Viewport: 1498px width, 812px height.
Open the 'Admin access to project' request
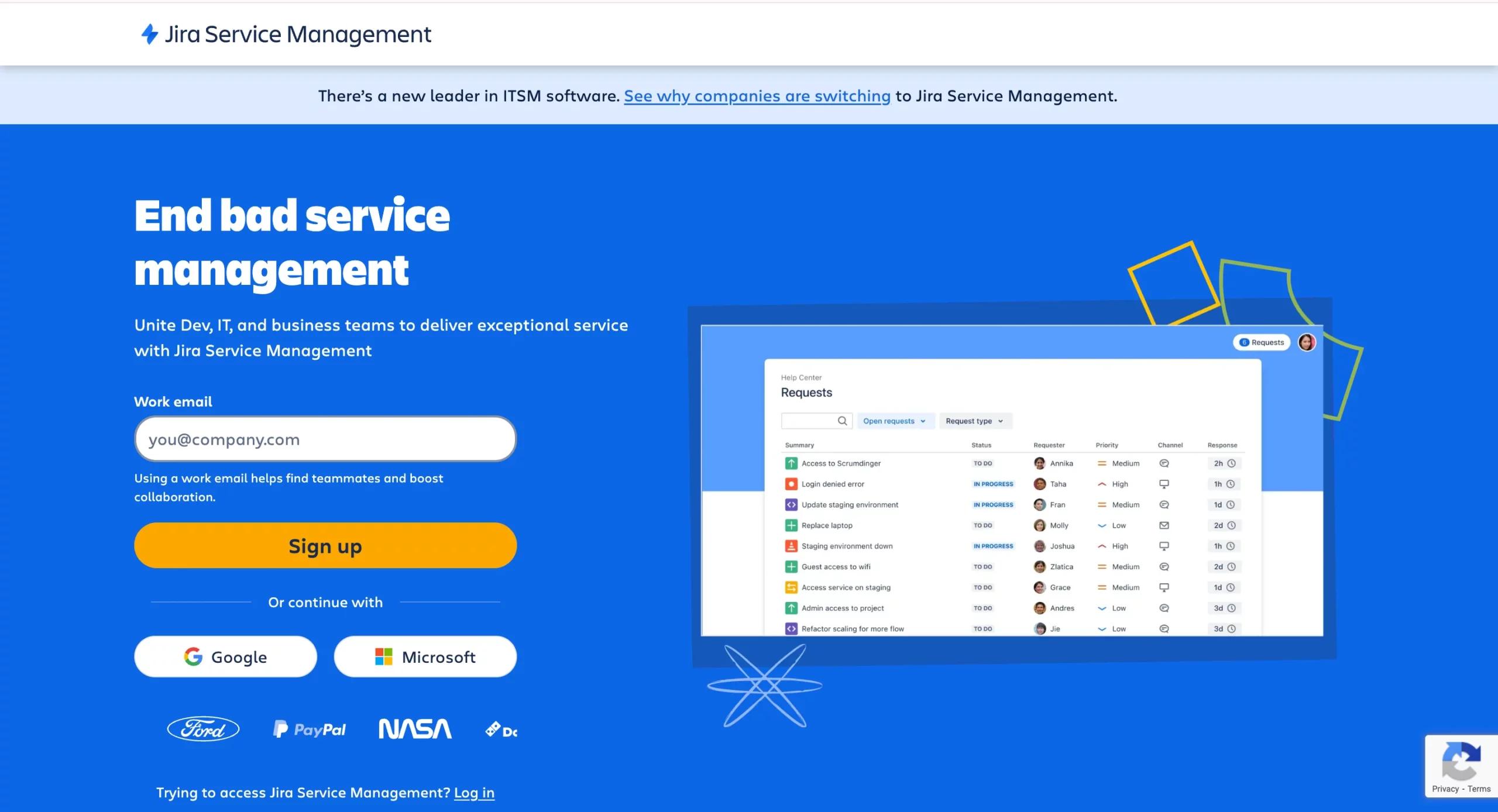[843, 608]
